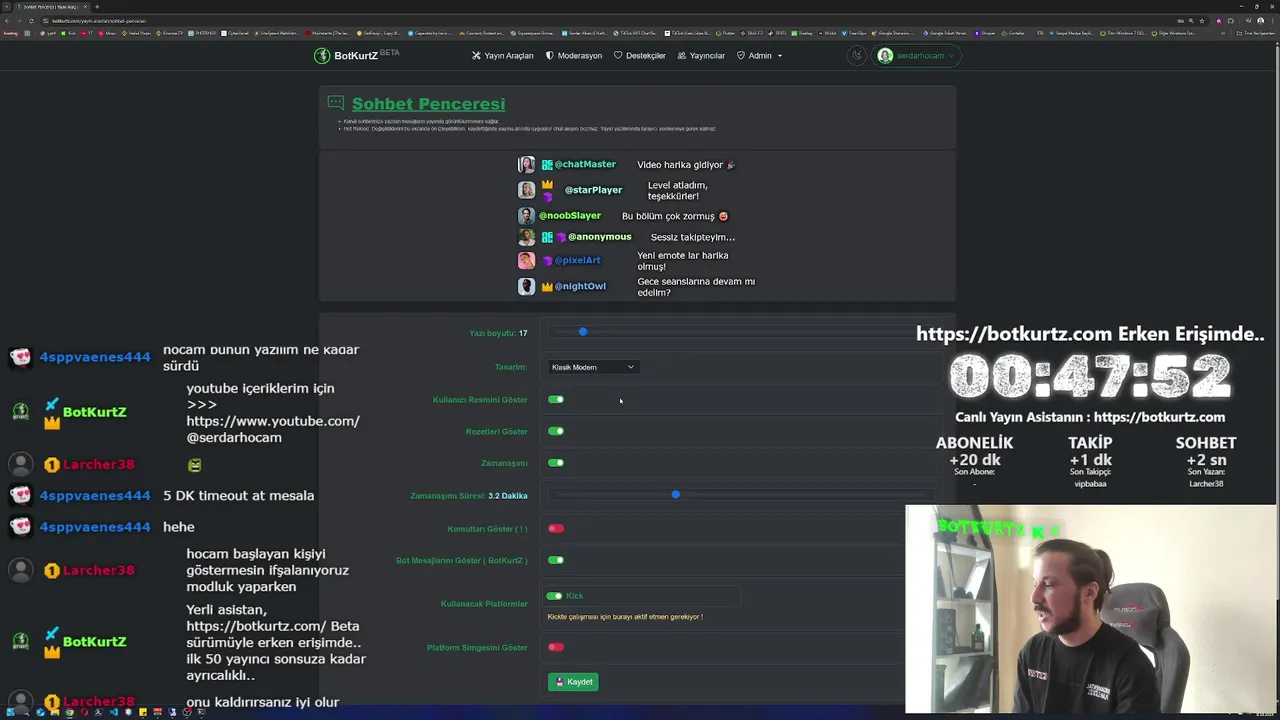
Task: Click the @chatMaster username
Action: [x=585, y=164]
